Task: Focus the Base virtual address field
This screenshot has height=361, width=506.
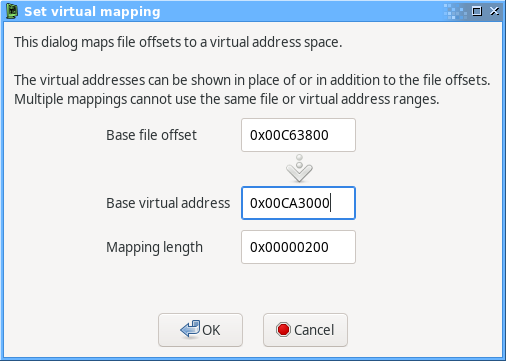Action: [x=298, y=203]
